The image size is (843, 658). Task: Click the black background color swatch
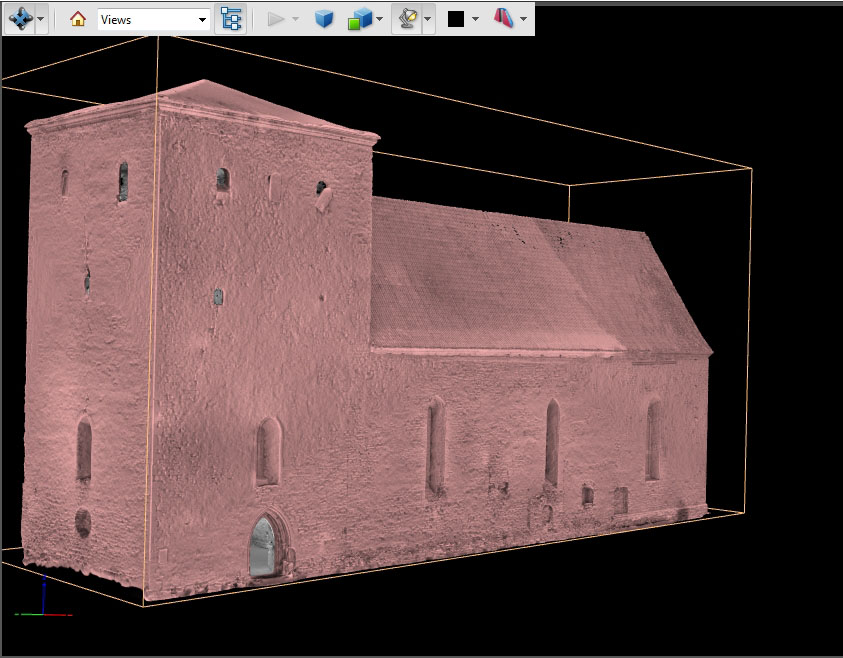pos(456,19)
